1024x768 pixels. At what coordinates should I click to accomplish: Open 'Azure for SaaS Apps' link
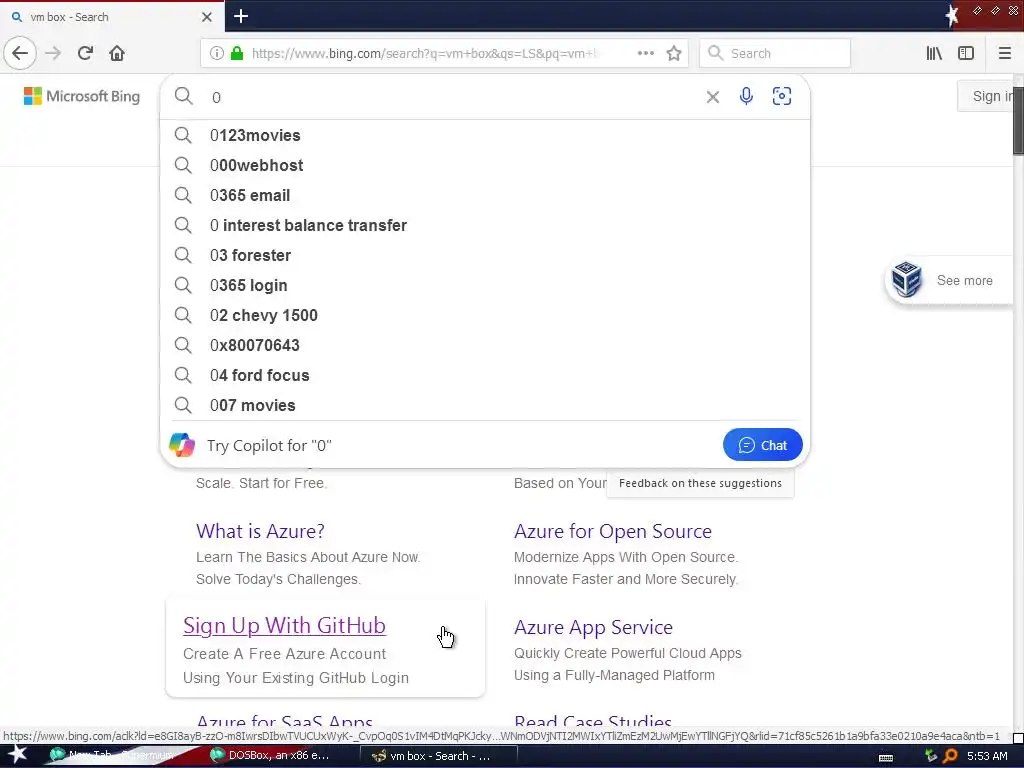tap(285, 721)
